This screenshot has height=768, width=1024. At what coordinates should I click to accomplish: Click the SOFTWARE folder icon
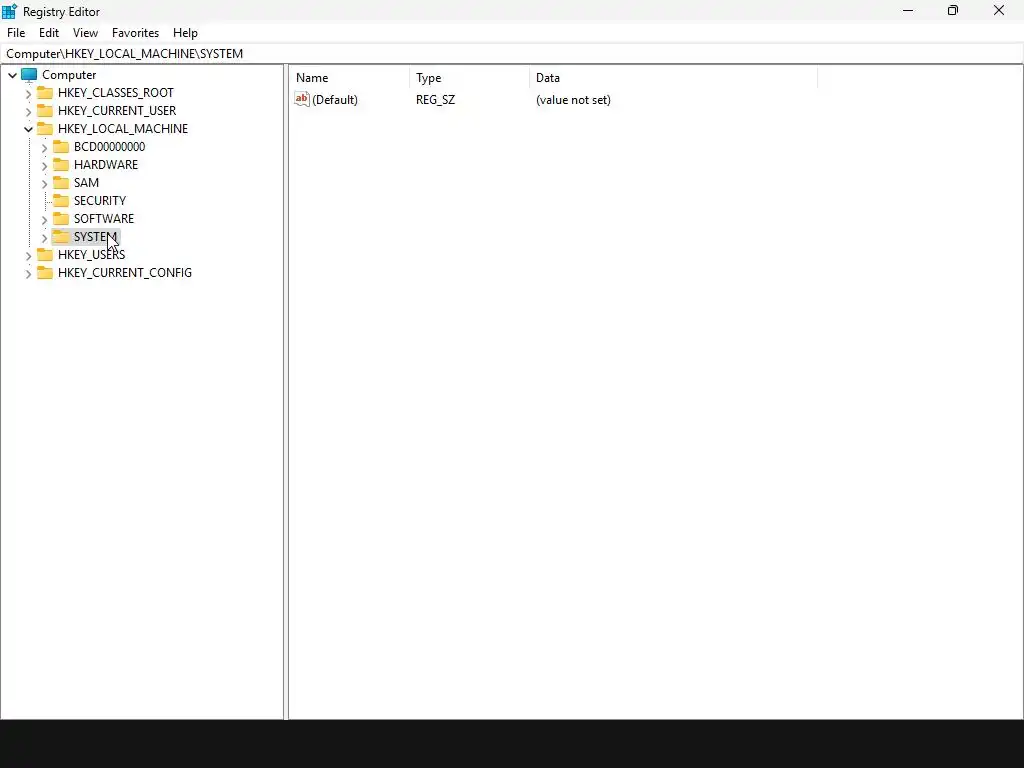pos(61,218)
